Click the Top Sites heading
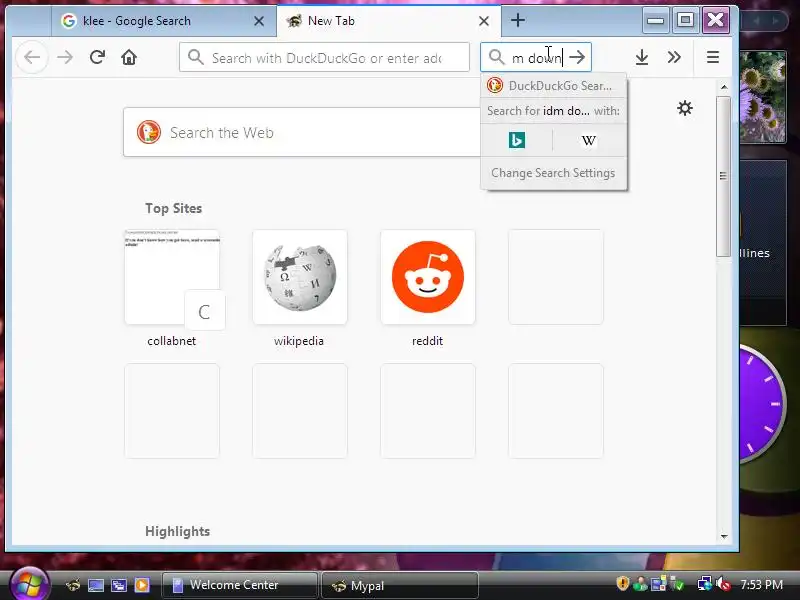 pyautogui.click(x=173, y=208)
